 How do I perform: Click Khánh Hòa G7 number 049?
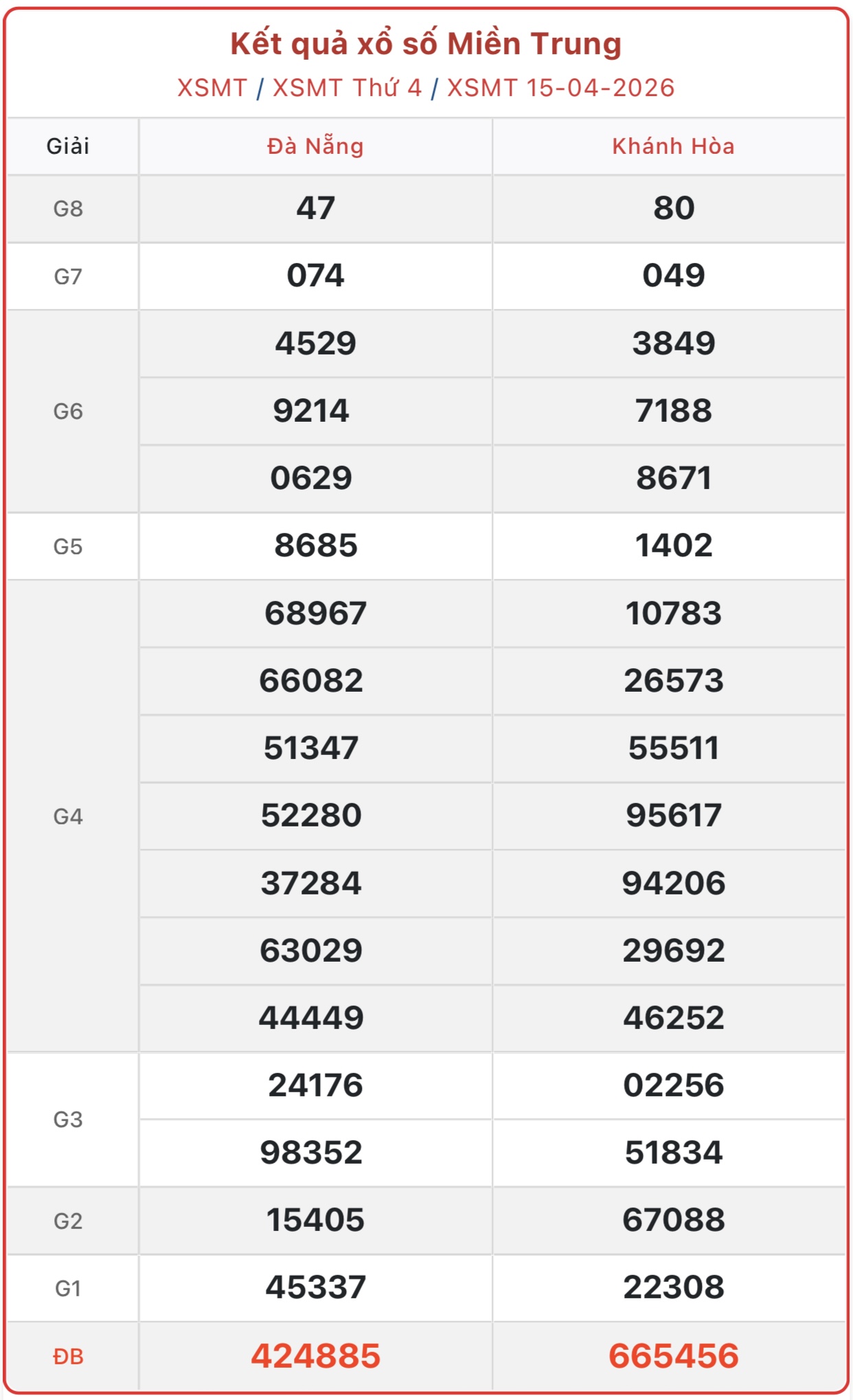673,275
